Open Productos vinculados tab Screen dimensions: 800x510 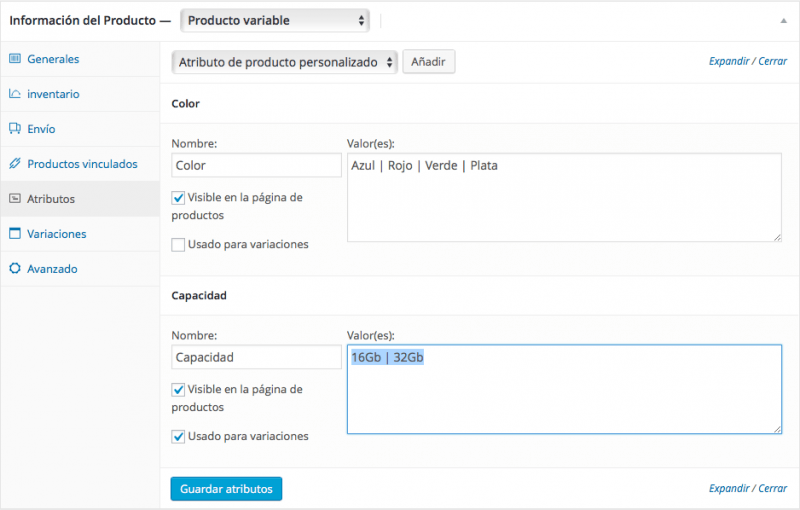80,164
